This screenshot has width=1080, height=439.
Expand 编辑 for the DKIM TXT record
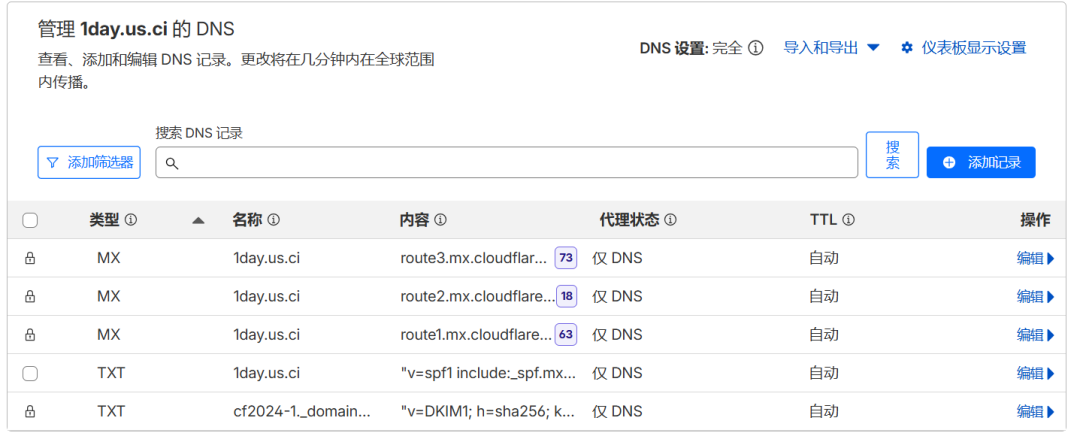[x=1035, y=411]
